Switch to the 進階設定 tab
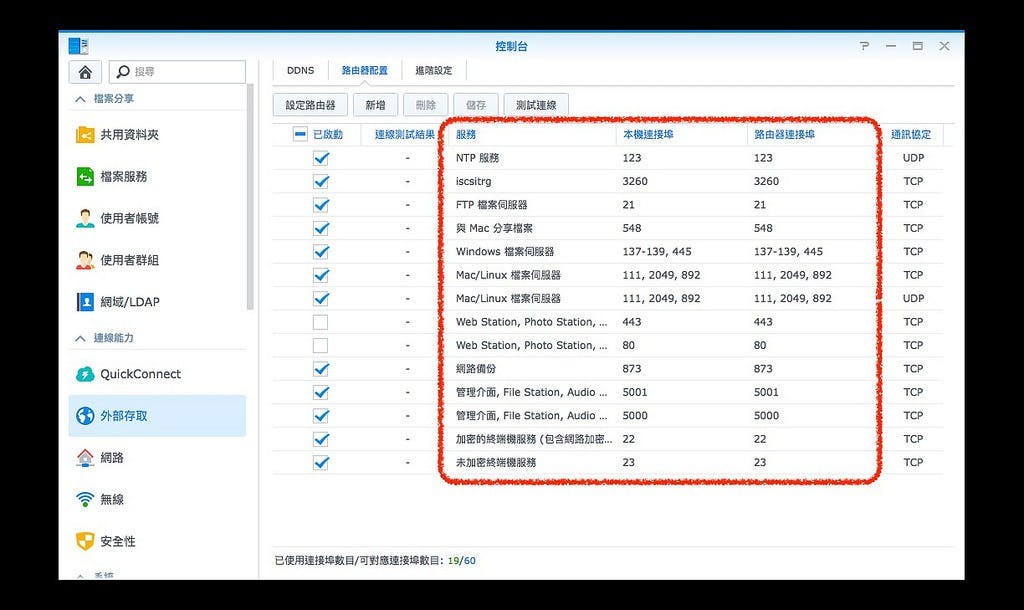This screenshot has width=1024, height=610. [x=433, y=71]
